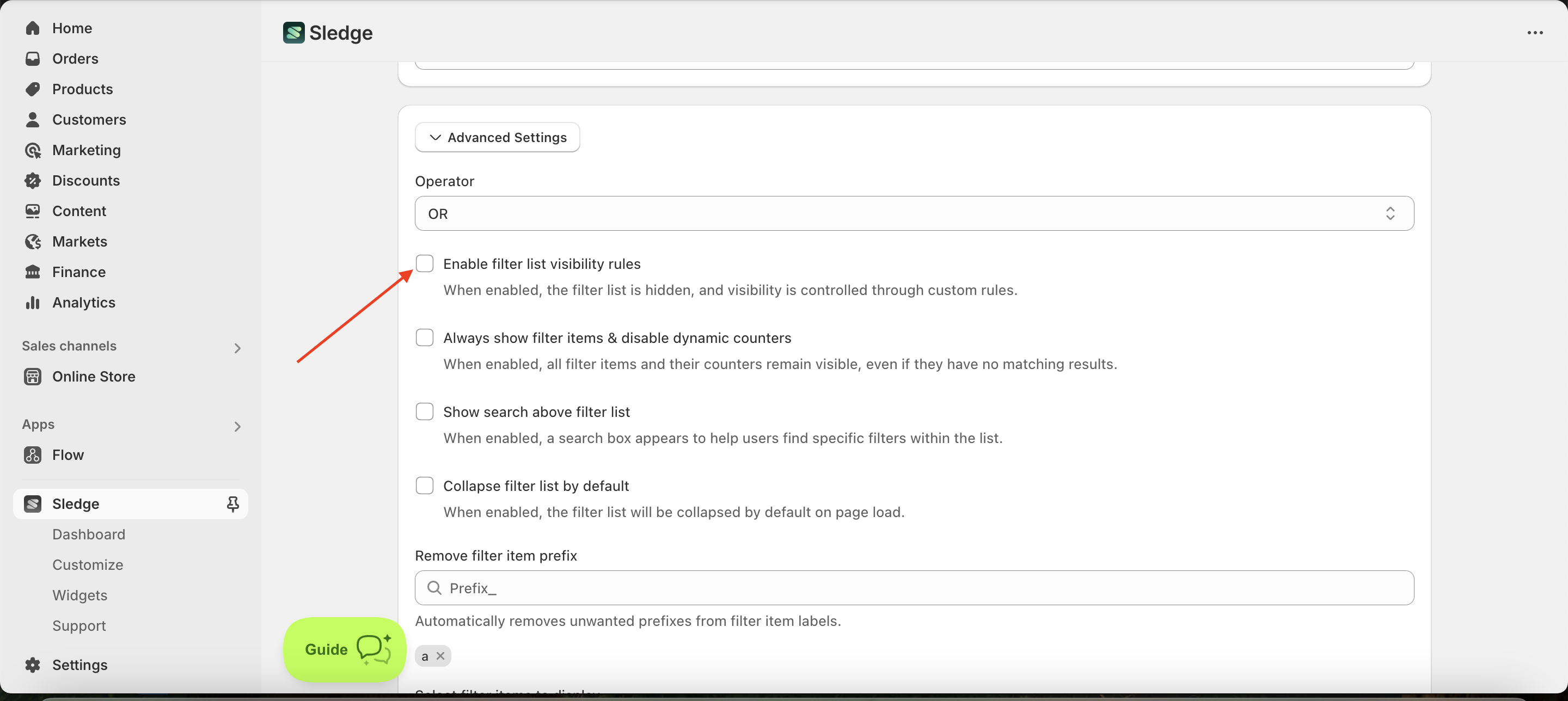1568x701 pixels.
Task: Remove the 'a' prefix tag
Action: point(440,656)
